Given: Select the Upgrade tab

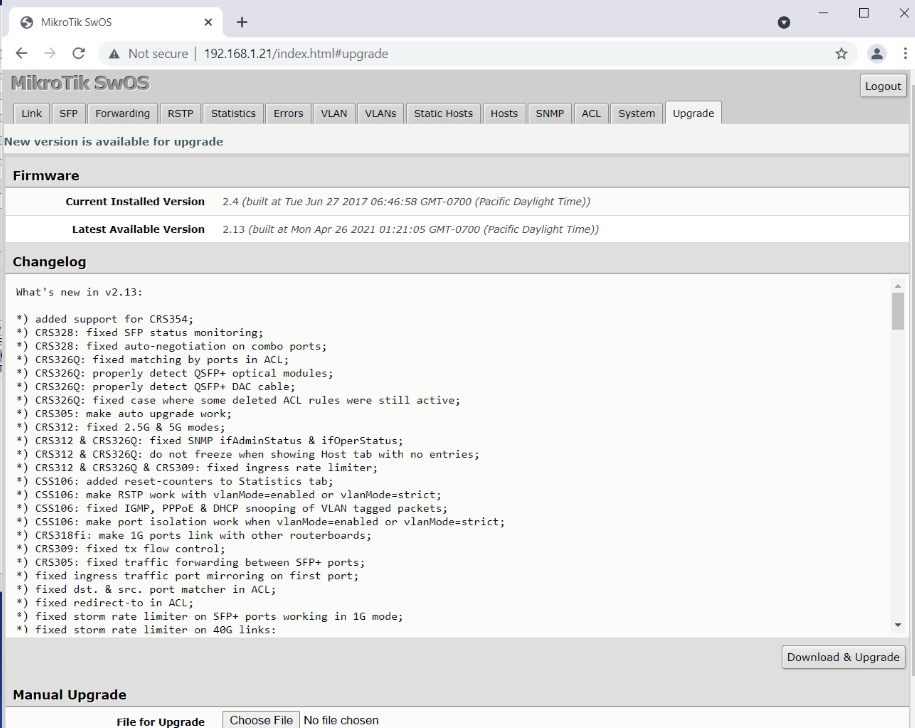Looking at the screenshot, I should coord(693,113).
